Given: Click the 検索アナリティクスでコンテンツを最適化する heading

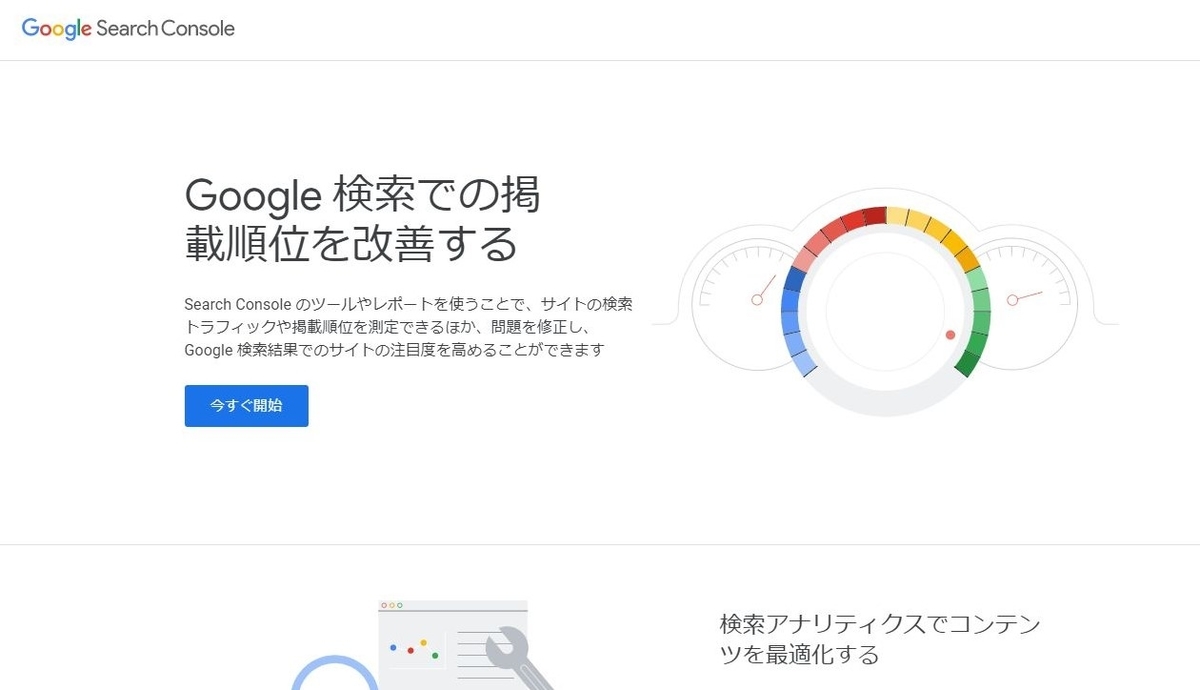Looking at the screenshot, I should (x=878, y=640).
